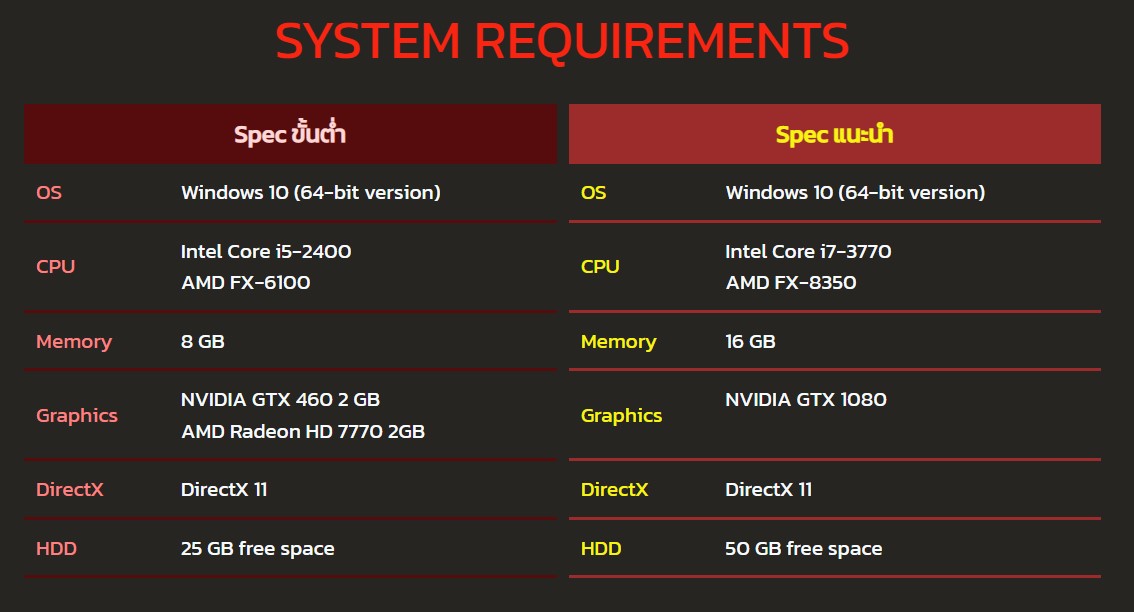Click the yellow HDD label in recommended specs

click(x=601, y=548)
